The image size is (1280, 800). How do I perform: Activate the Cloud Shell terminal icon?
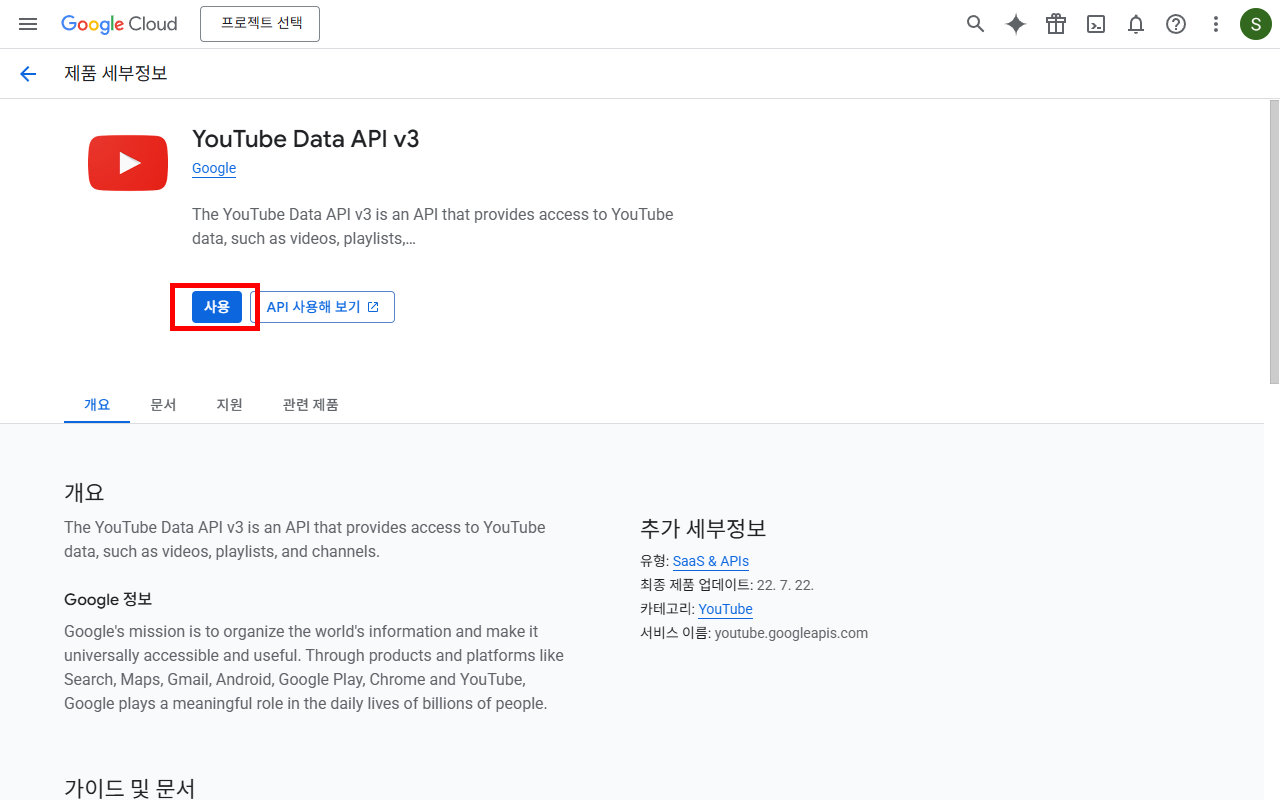(1096, 24)
